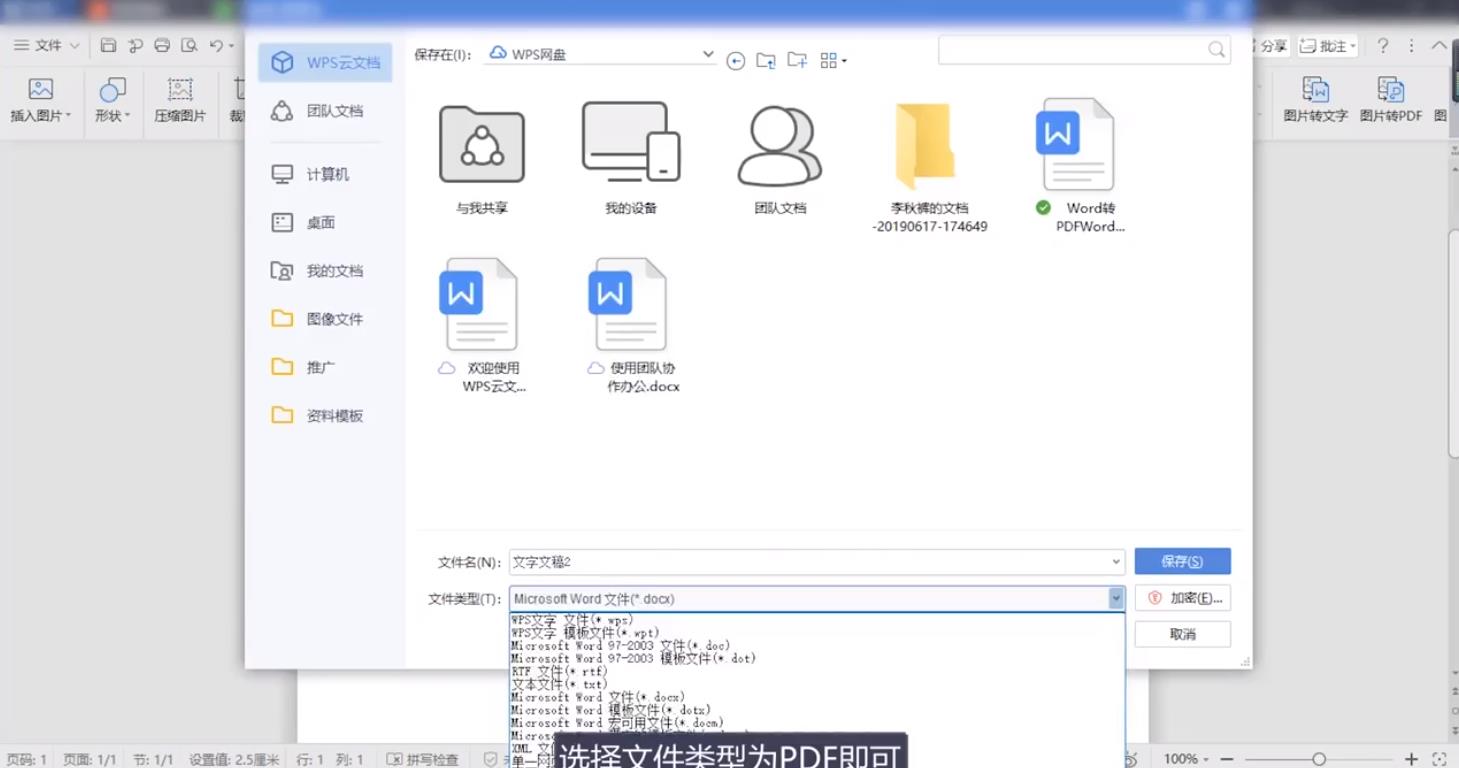Expand the file name history dropdown
The height and width of the screenshot is (768, 1459).
pyautogui.click(x=1116, y=562)
